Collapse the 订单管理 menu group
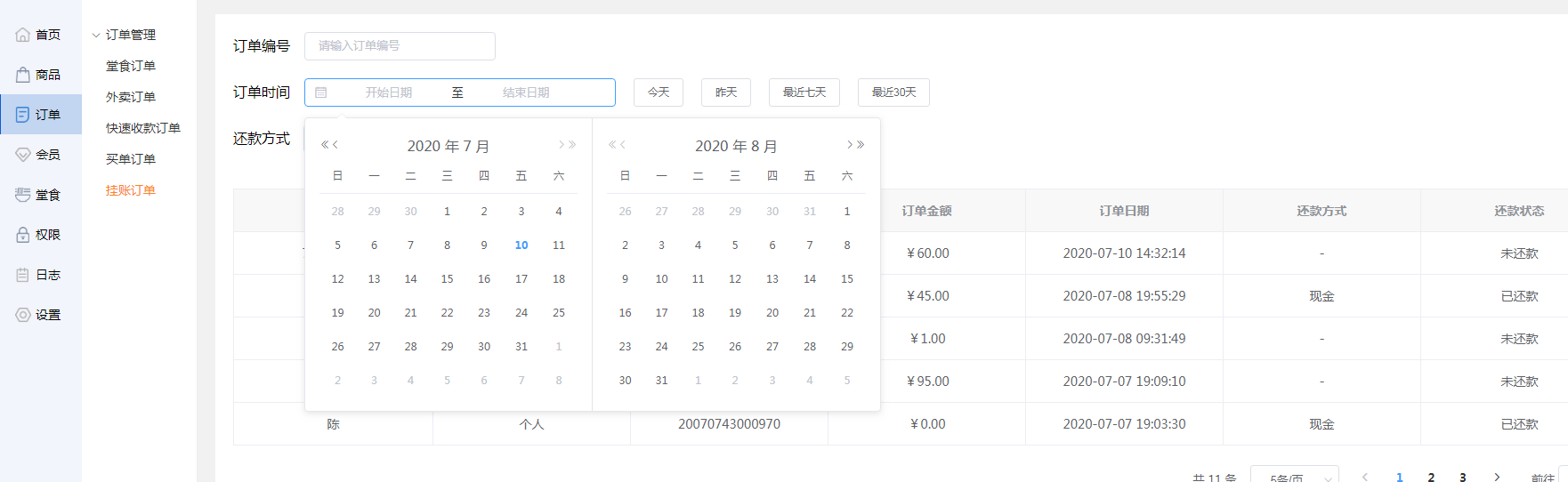Image resolution: width=1568 pixels, height=482 pixels. [96, 36]
